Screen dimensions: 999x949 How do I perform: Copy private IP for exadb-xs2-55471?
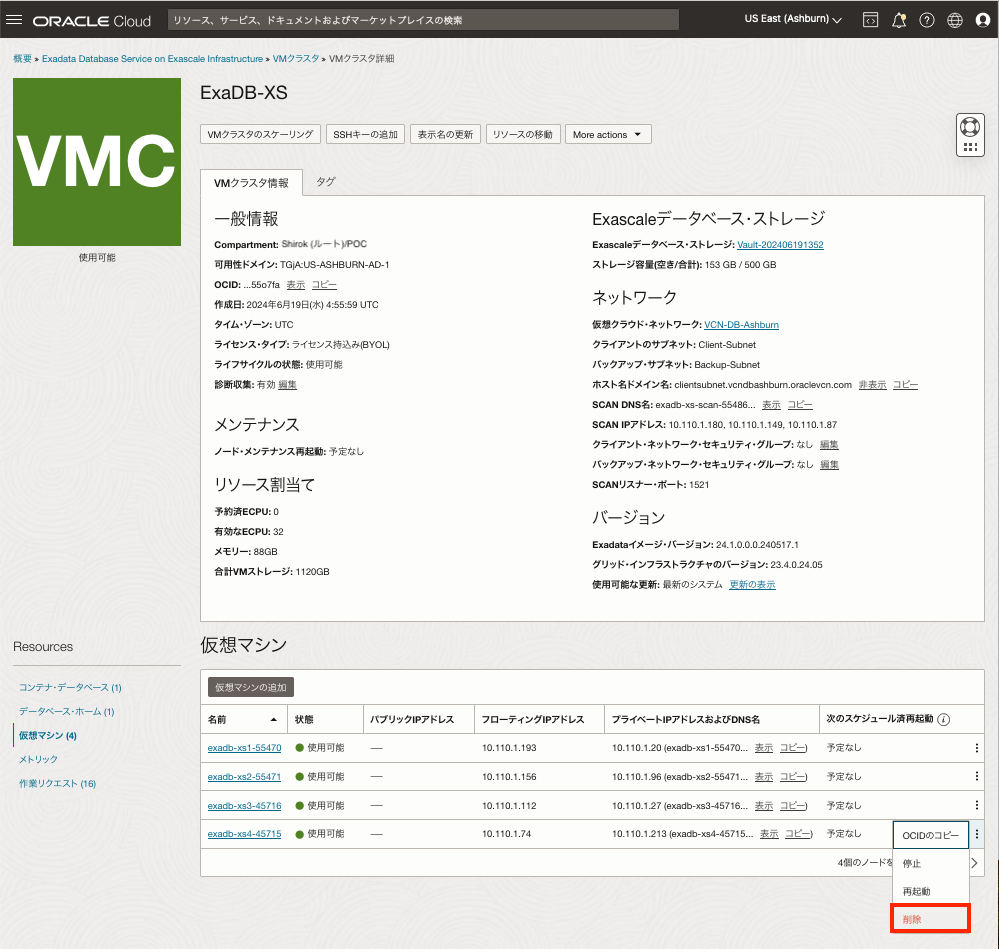tap(793, 776)
